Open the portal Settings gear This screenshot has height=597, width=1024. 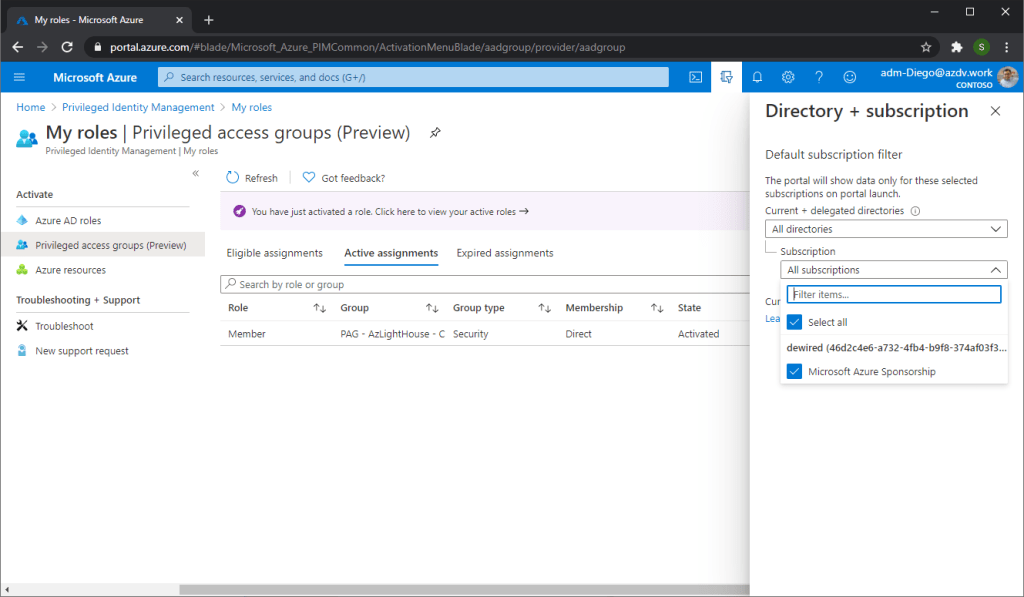pos(788,77)
